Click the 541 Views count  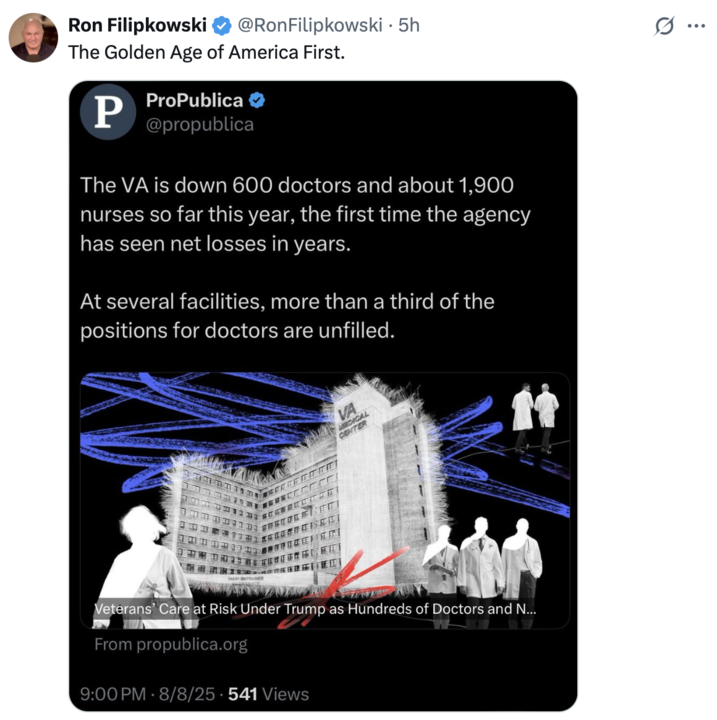coord(268,694)
